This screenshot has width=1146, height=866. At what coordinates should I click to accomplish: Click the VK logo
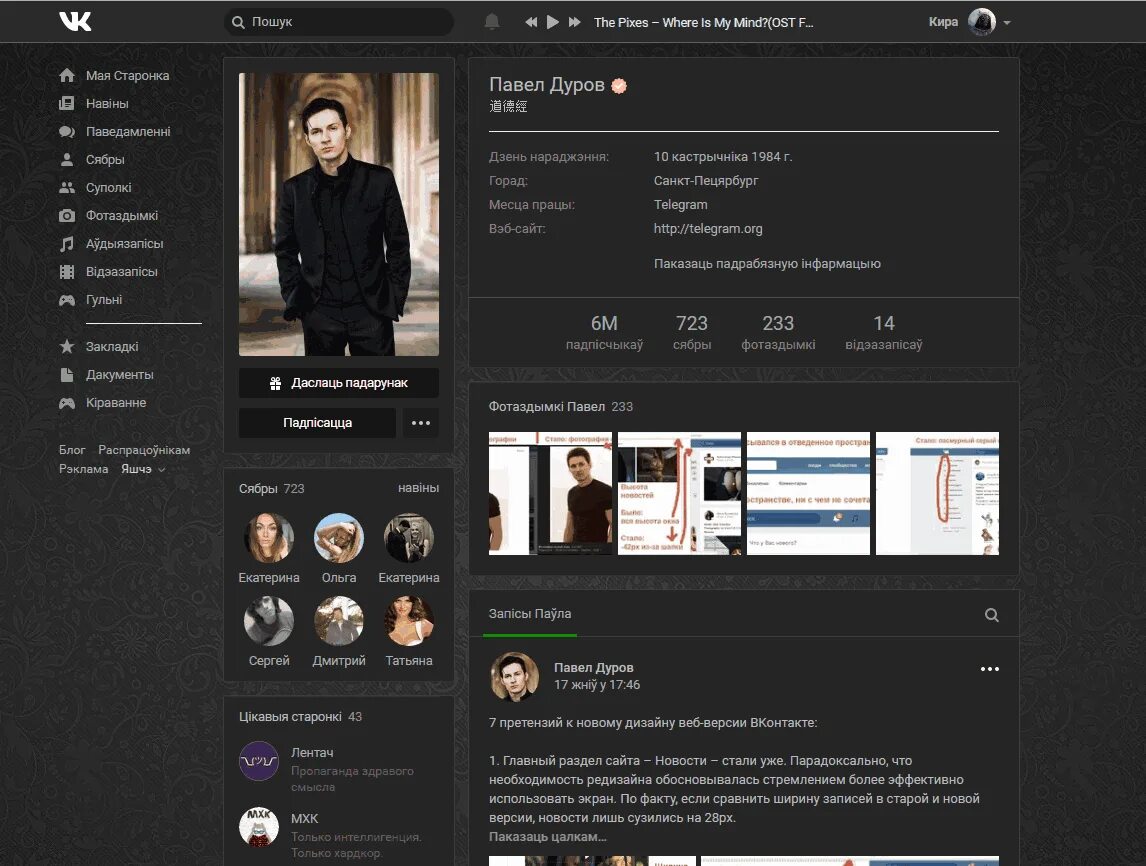pyautogui.click(x=75, y=21)
